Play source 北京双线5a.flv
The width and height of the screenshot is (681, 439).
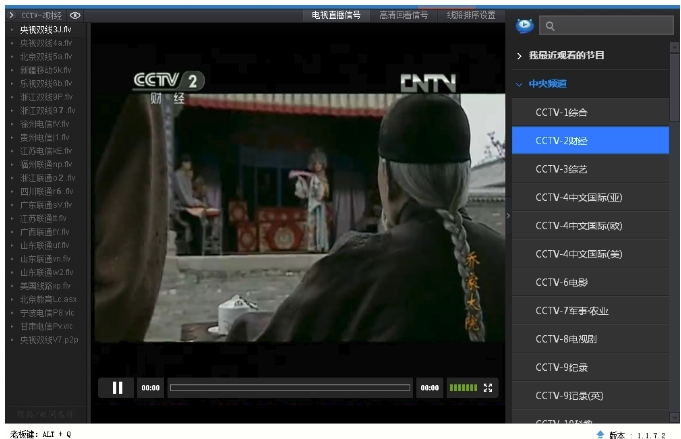pos(46,56)
